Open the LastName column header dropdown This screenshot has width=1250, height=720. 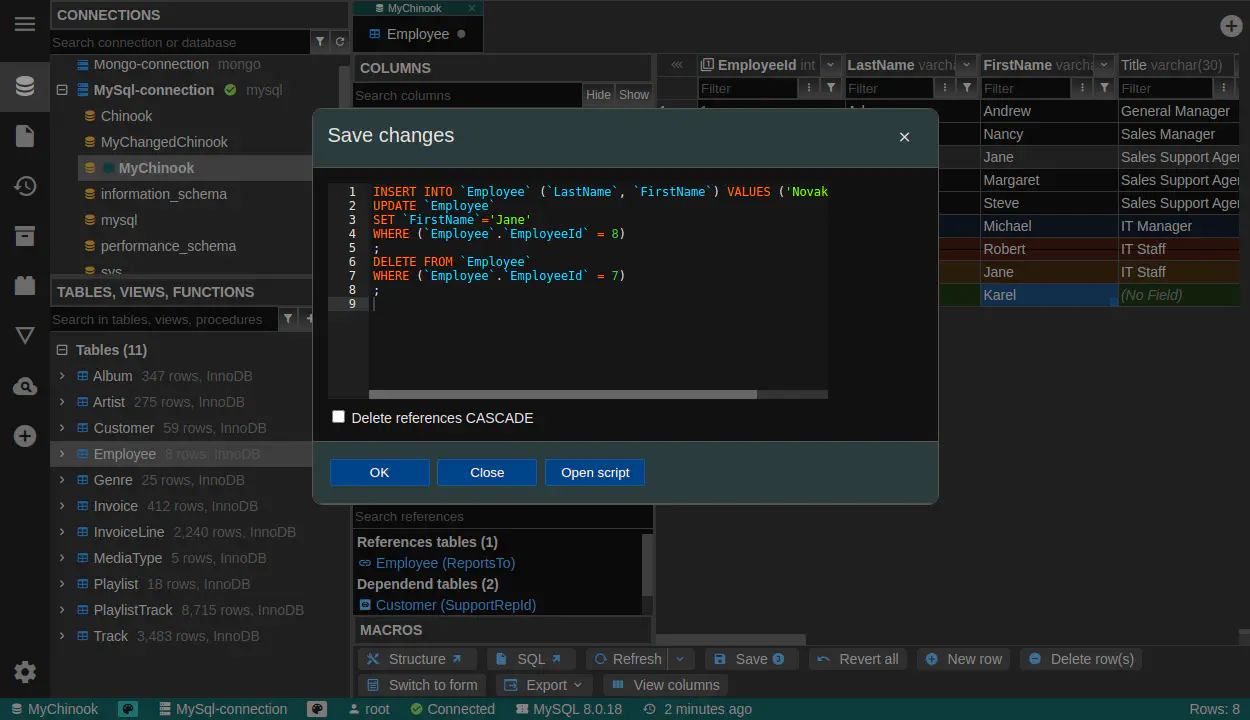(966, 65)
